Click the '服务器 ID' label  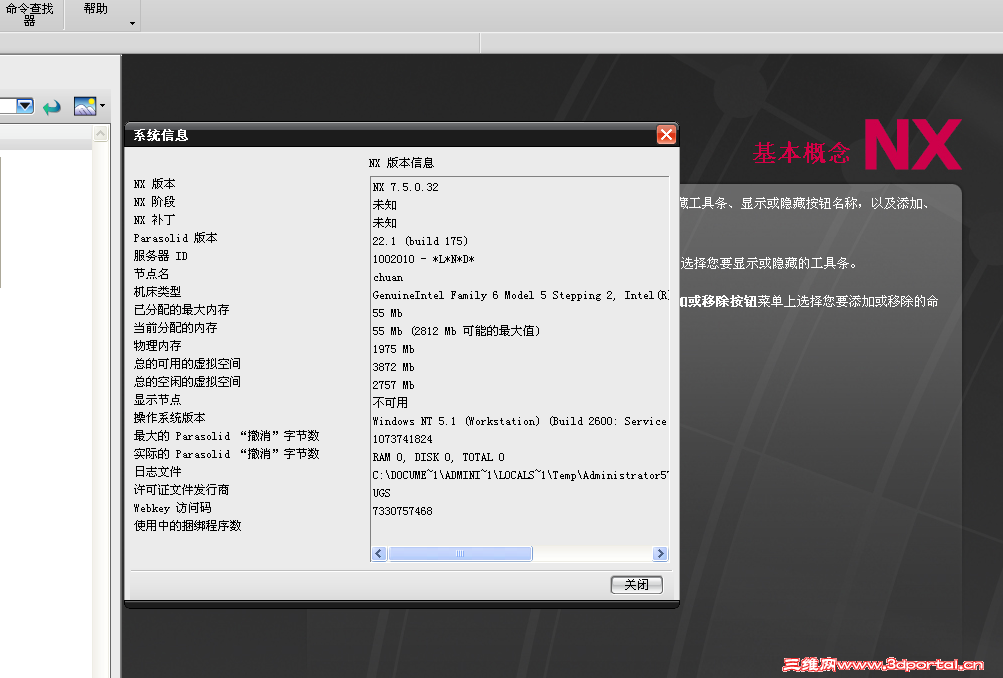tap(161, 256)
